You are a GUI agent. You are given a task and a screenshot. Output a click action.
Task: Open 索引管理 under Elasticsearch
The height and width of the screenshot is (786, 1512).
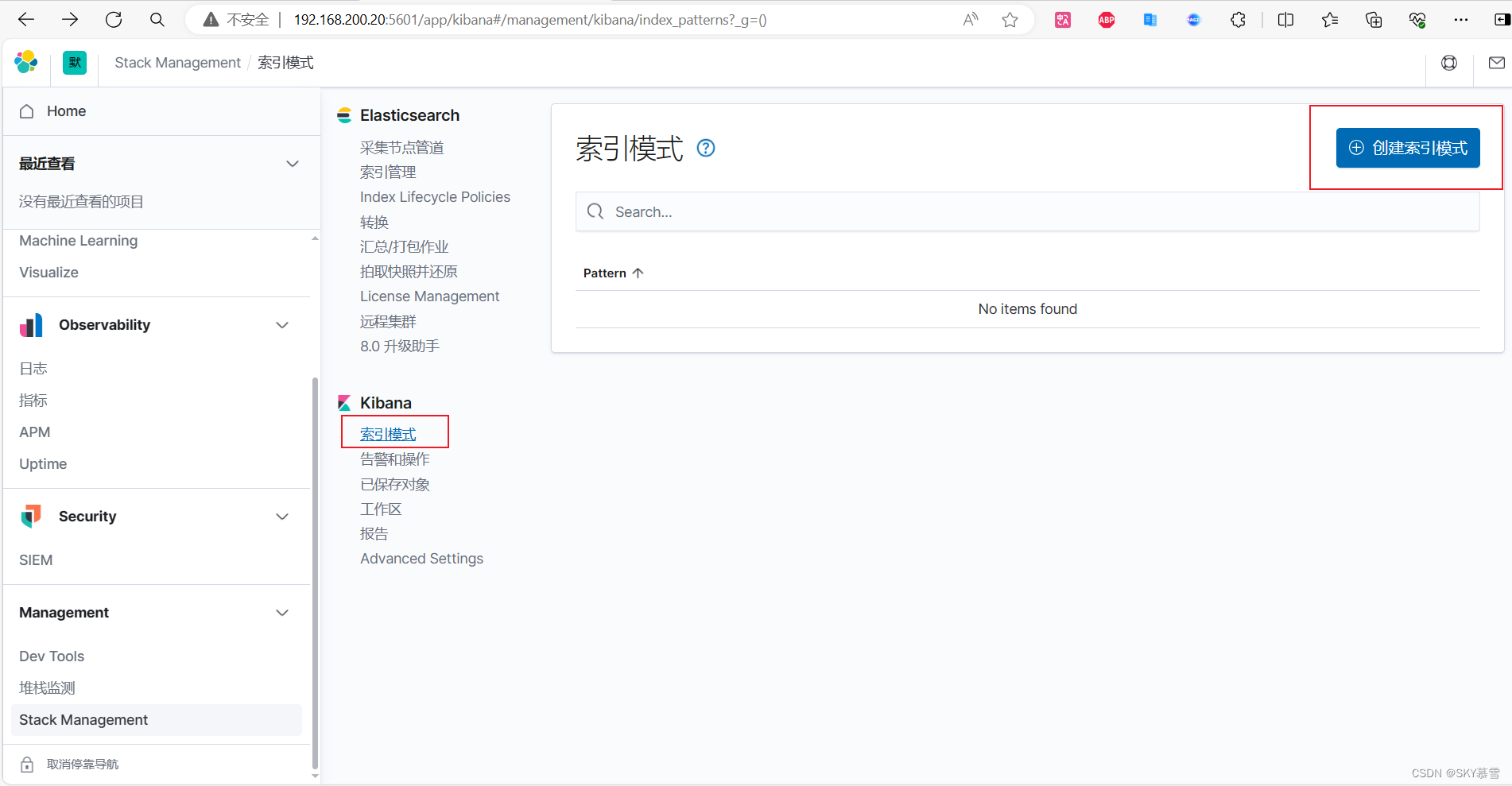coord(388,172)
